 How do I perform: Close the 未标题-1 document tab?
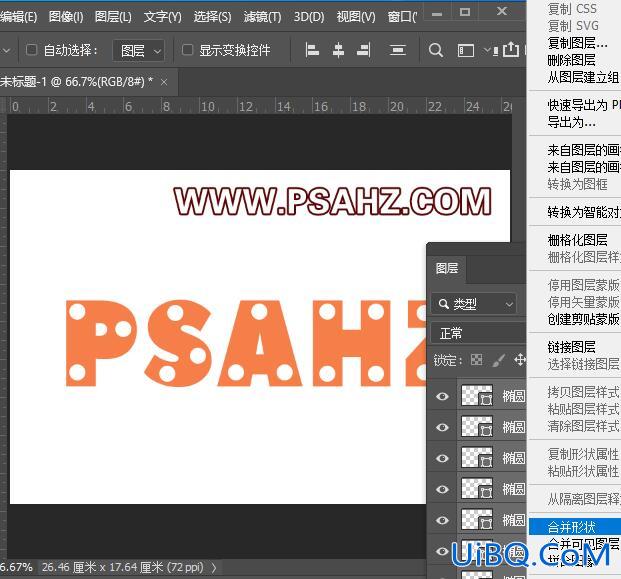[164, 82]
